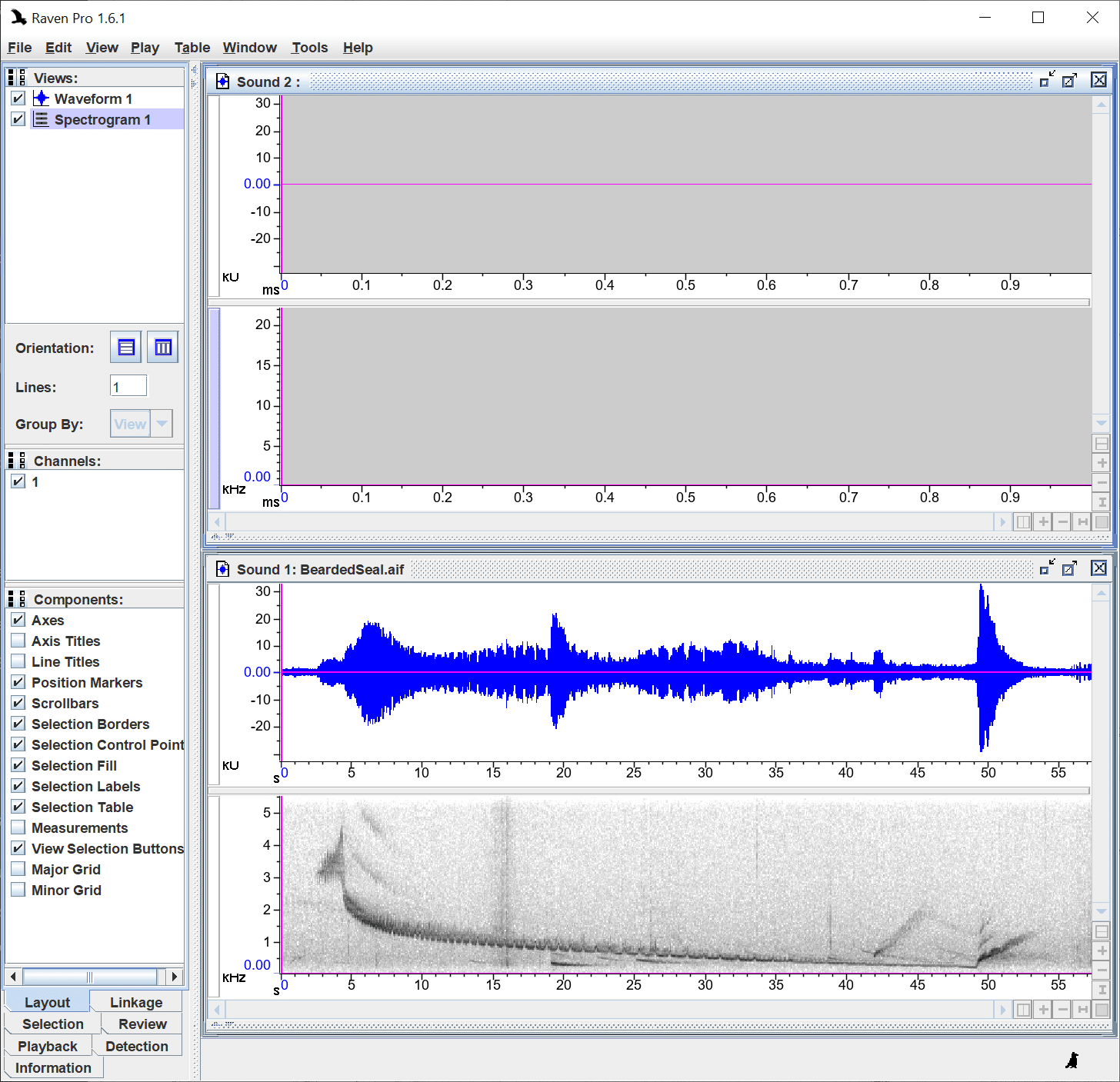Zoom in vertically on Sound 2 window
This screenshot has width=1120, height=1082.
pos(1102,463)
